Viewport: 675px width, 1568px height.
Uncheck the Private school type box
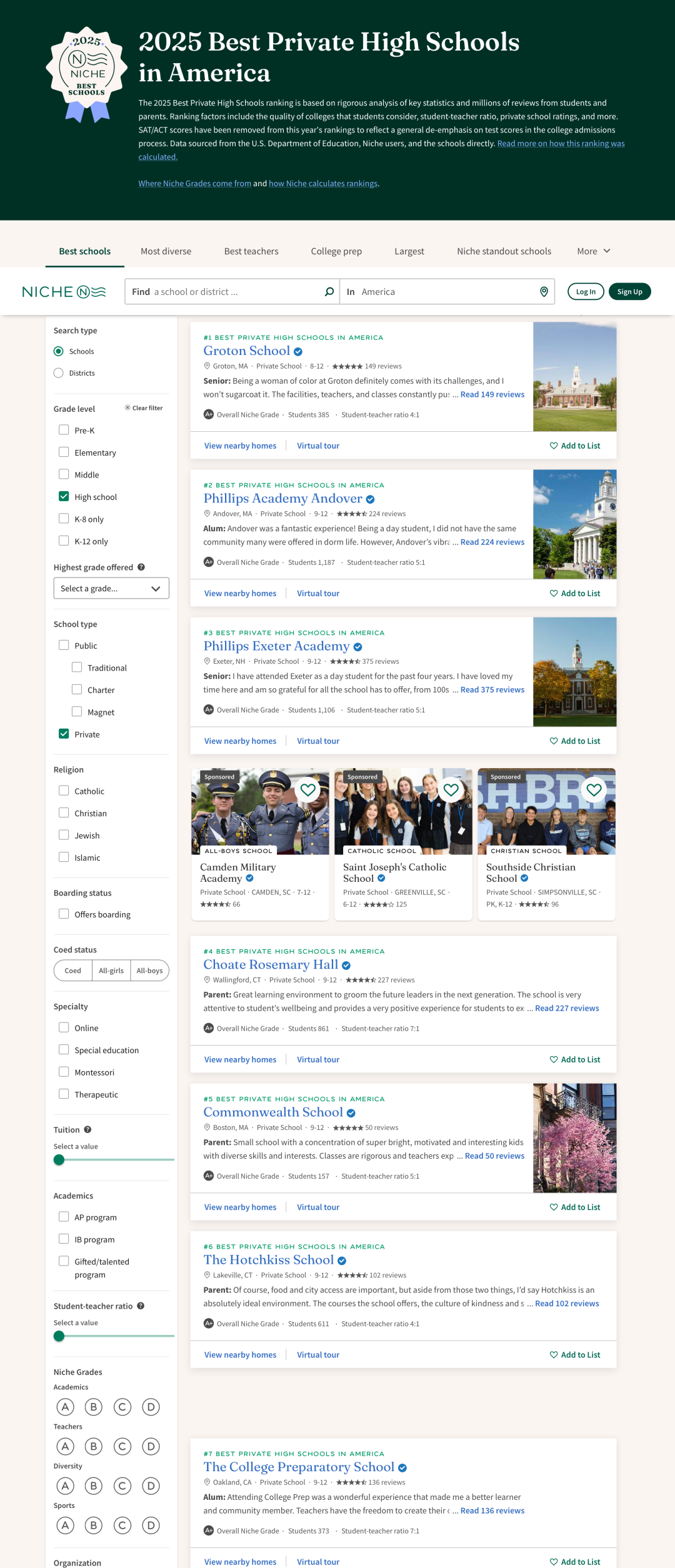pyautogui.click(x=64, y=734)
